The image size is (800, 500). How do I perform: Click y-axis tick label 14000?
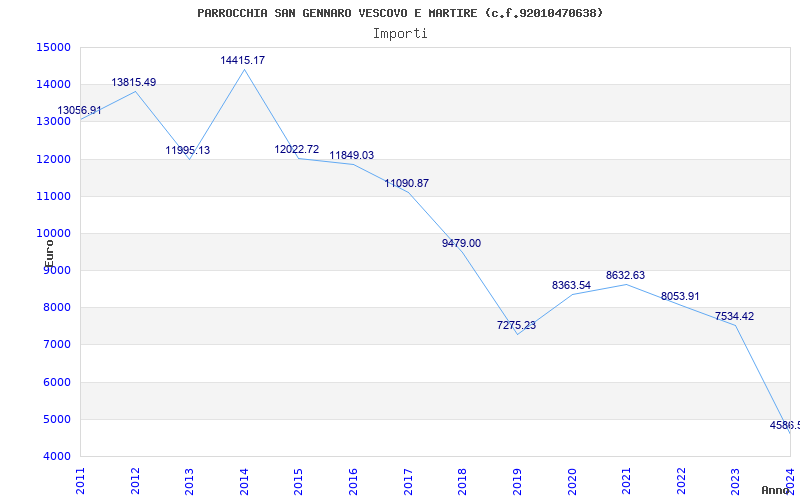[53, 85]
